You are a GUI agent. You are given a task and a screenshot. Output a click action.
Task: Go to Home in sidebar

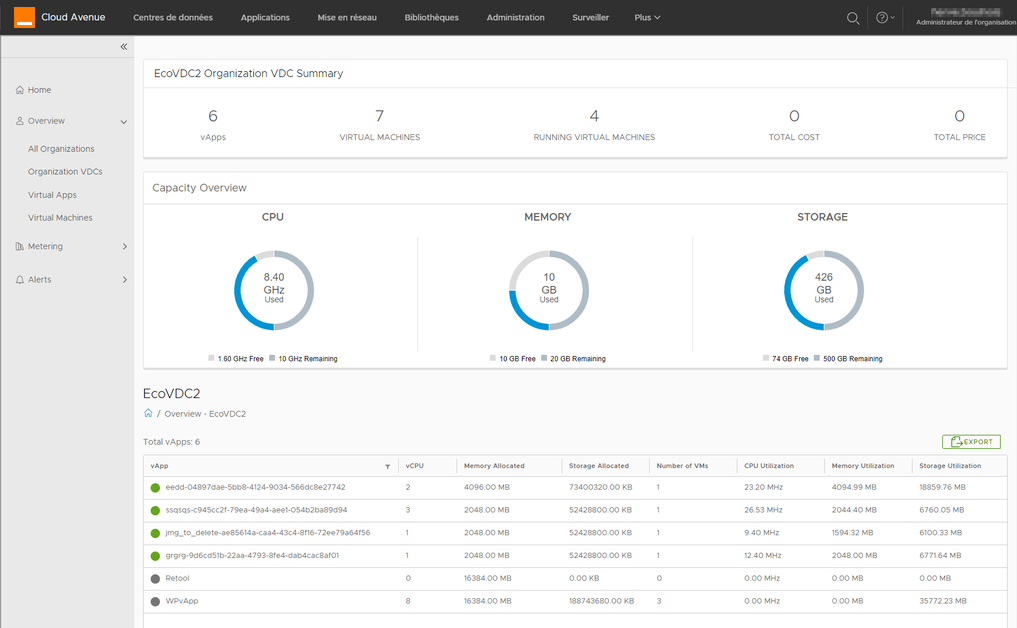click(40, 90)
